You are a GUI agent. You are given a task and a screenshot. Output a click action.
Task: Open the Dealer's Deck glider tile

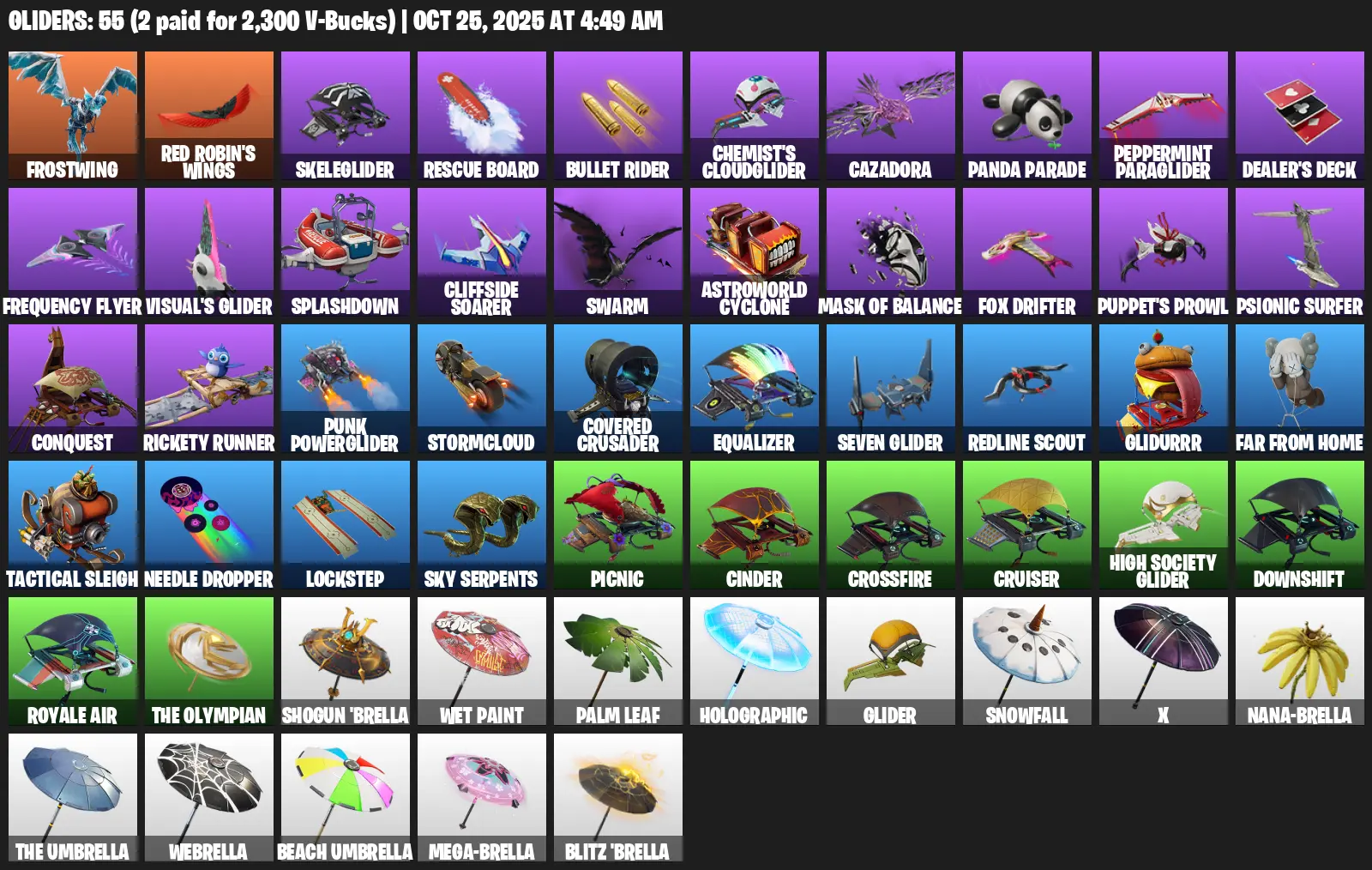(x=1300, y=116)
